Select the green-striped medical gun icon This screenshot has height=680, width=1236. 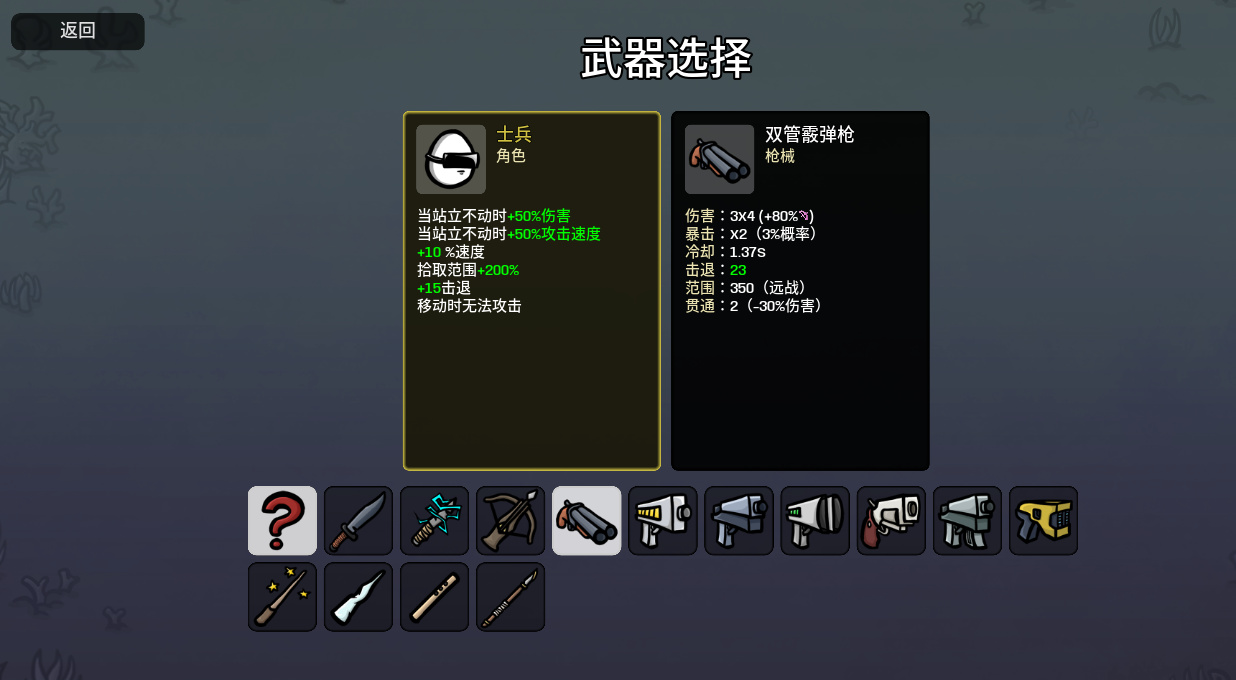[815, 521]
